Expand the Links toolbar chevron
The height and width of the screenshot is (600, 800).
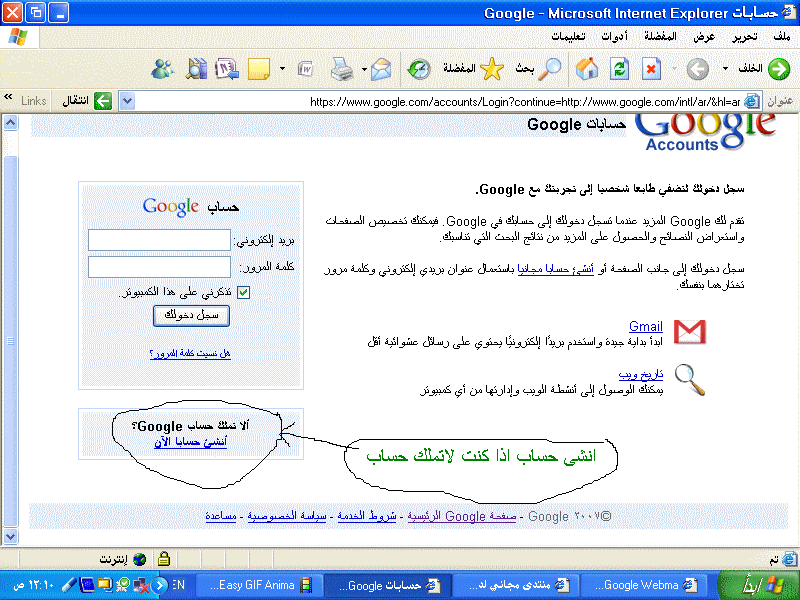tap(8, 96)
